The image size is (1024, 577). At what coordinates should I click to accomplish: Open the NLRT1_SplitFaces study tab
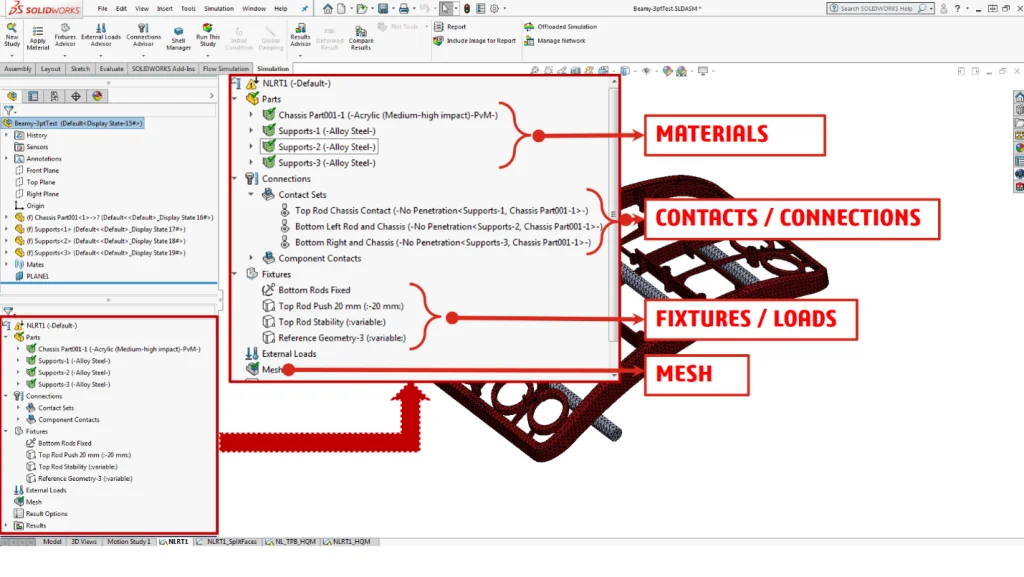click(x=228, y=542)
